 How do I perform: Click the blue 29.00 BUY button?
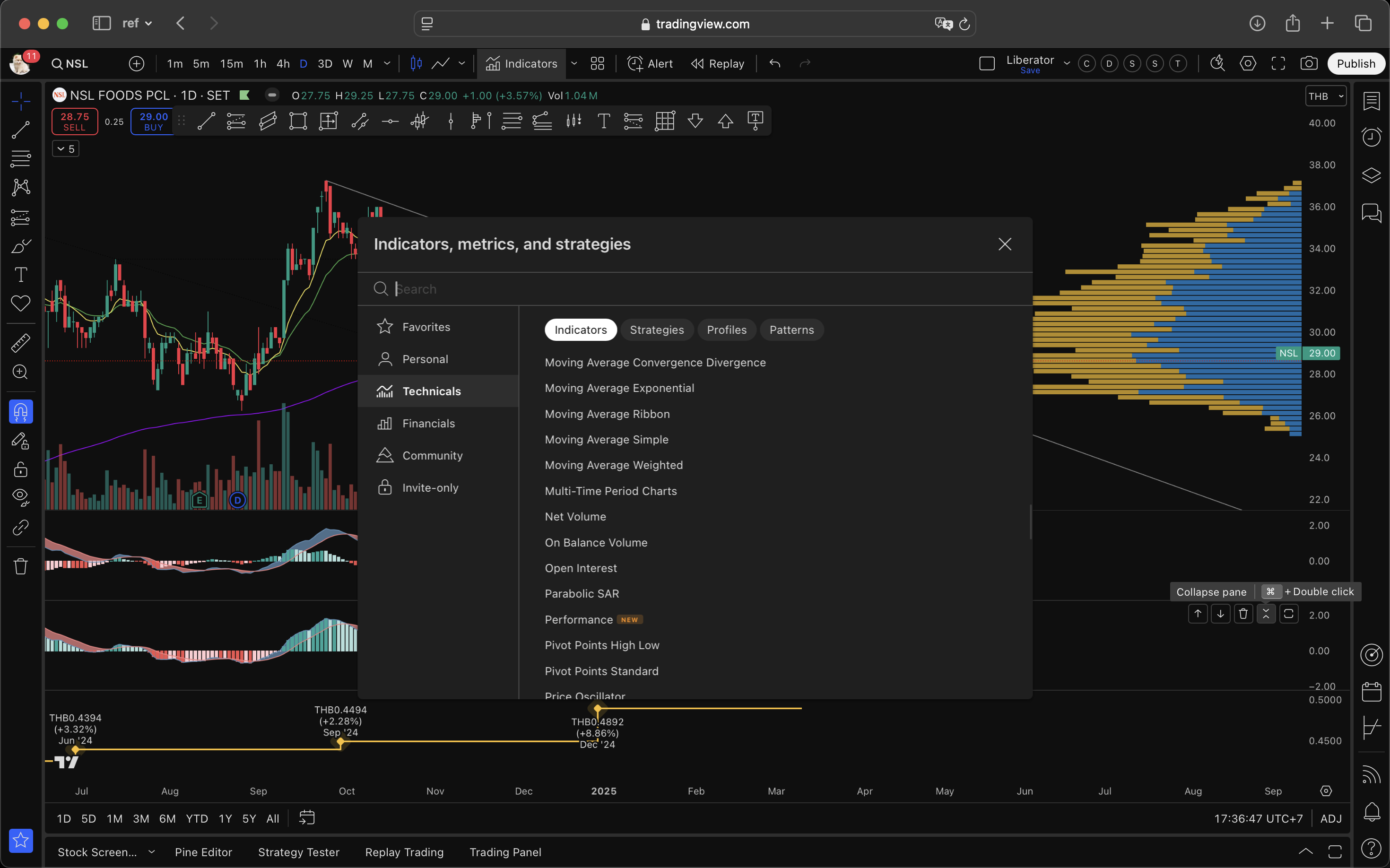(x=153, y=122)
